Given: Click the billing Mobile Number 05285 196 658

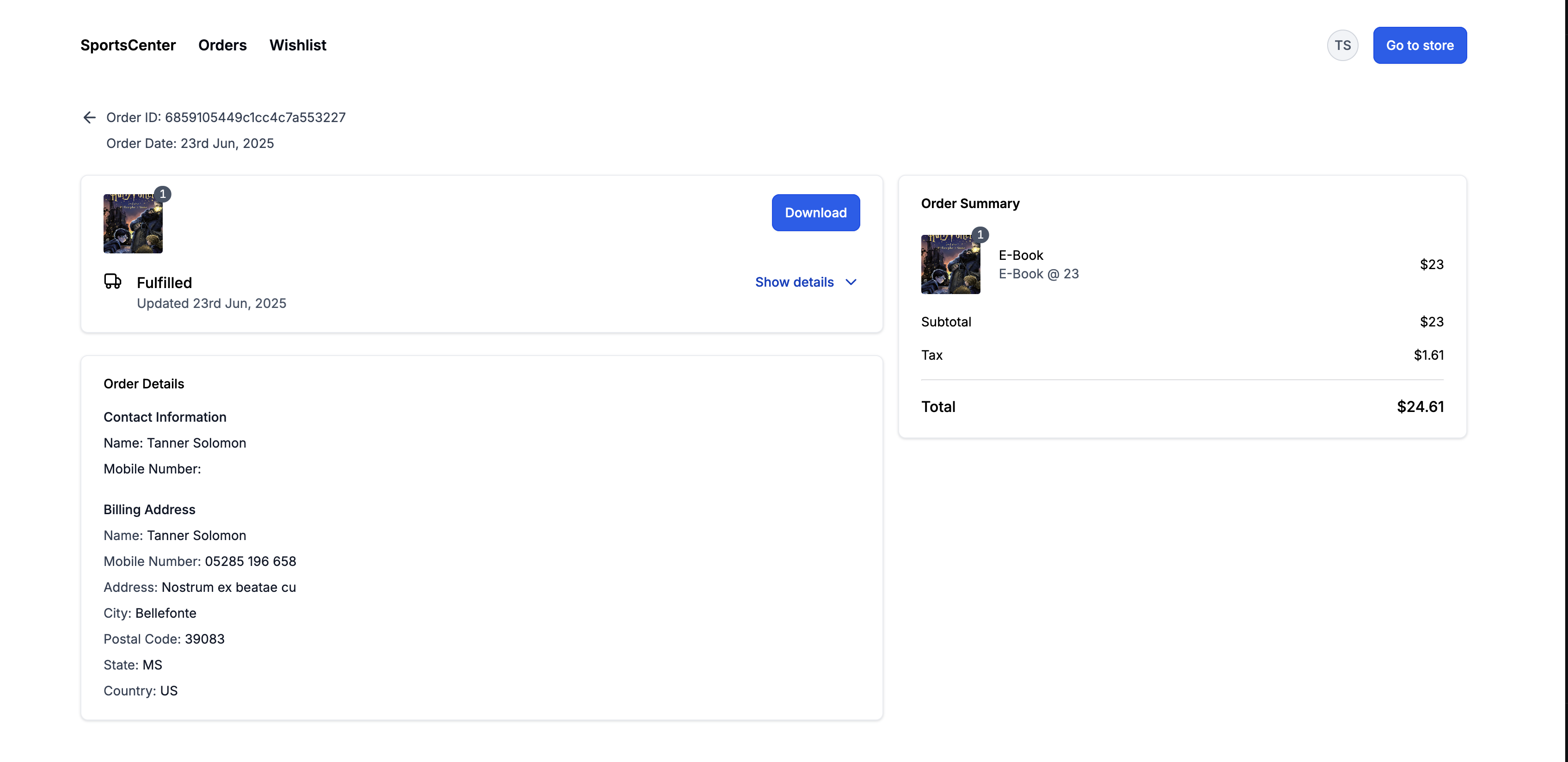Looking at the screenshot, I should click(250, 561).
